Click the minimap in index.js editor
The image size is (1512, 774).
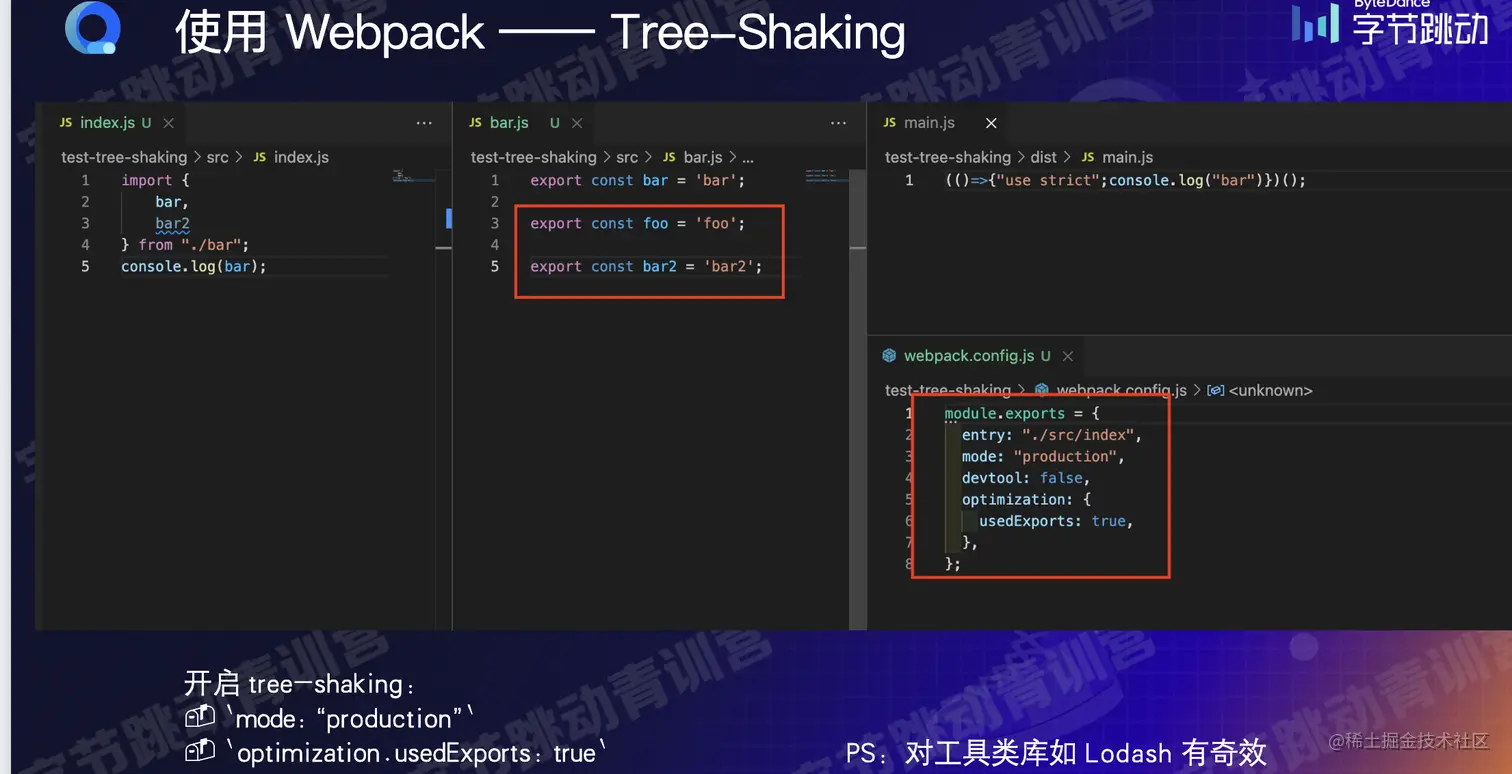pyautogui.click(x=414, y=176)
